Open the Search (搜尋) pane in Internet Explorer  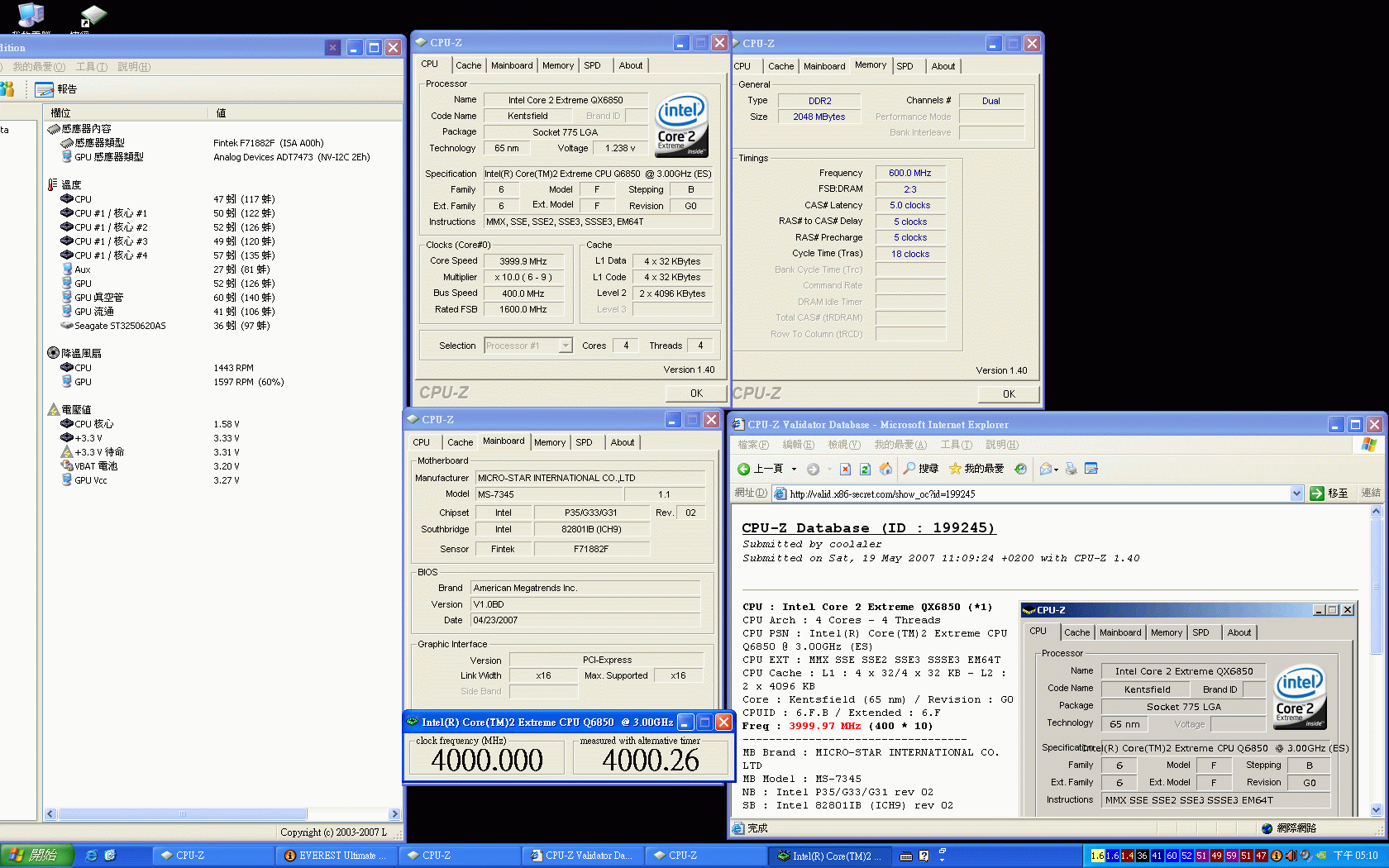(920, 469)
